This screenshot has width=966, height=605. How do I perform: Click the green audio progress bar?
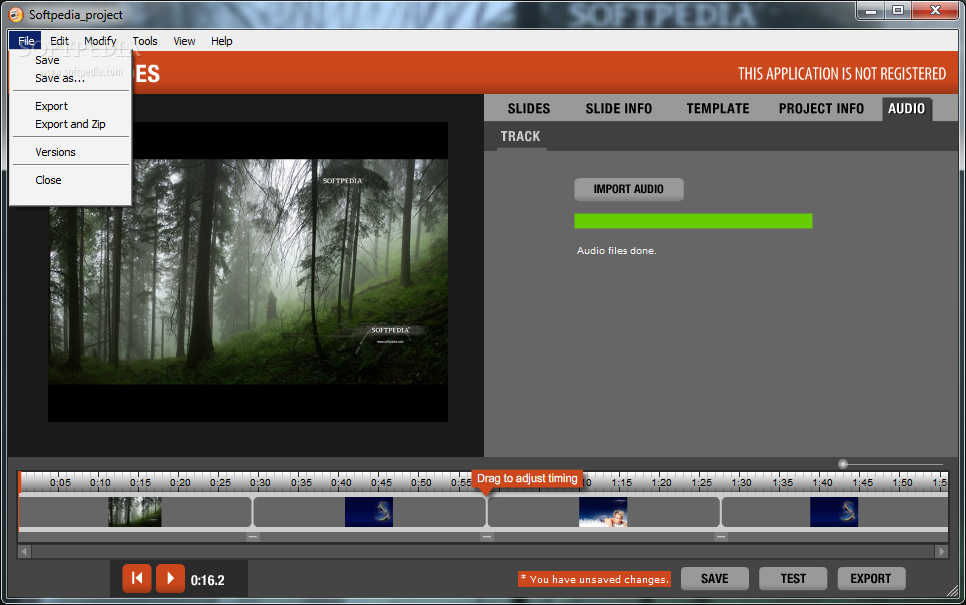(x=693, y=221)
